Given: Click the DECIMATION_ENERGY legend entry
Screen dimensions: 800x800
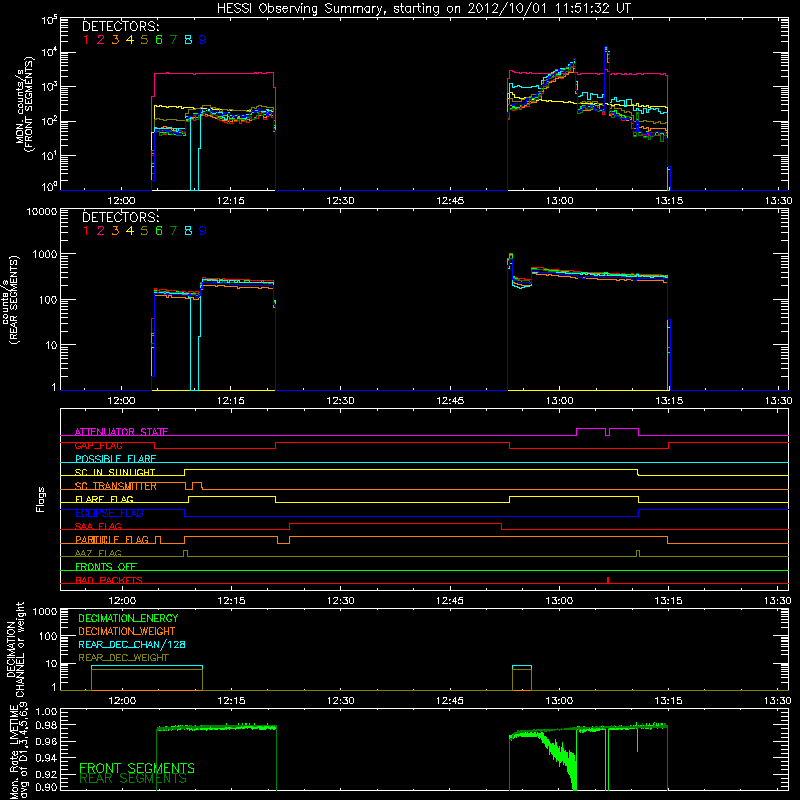Looking at the screenshot, I should pyautogui.click(x=128, y=618).
